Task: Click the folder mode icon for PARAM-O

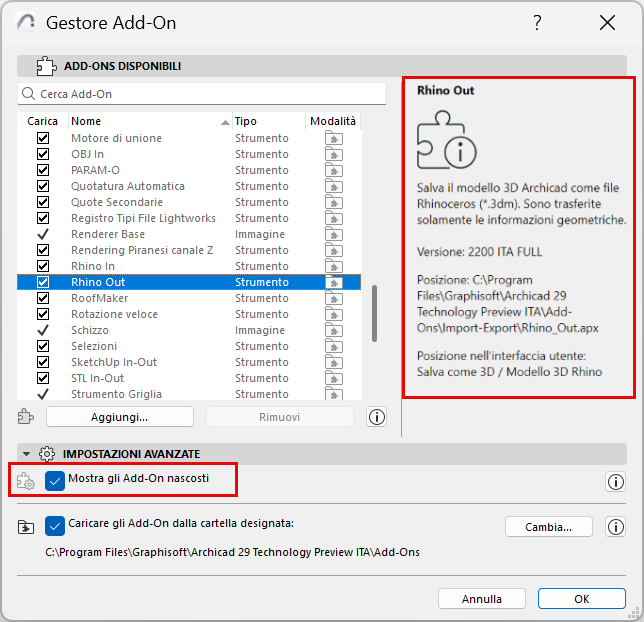Action: tap(334, 170)
